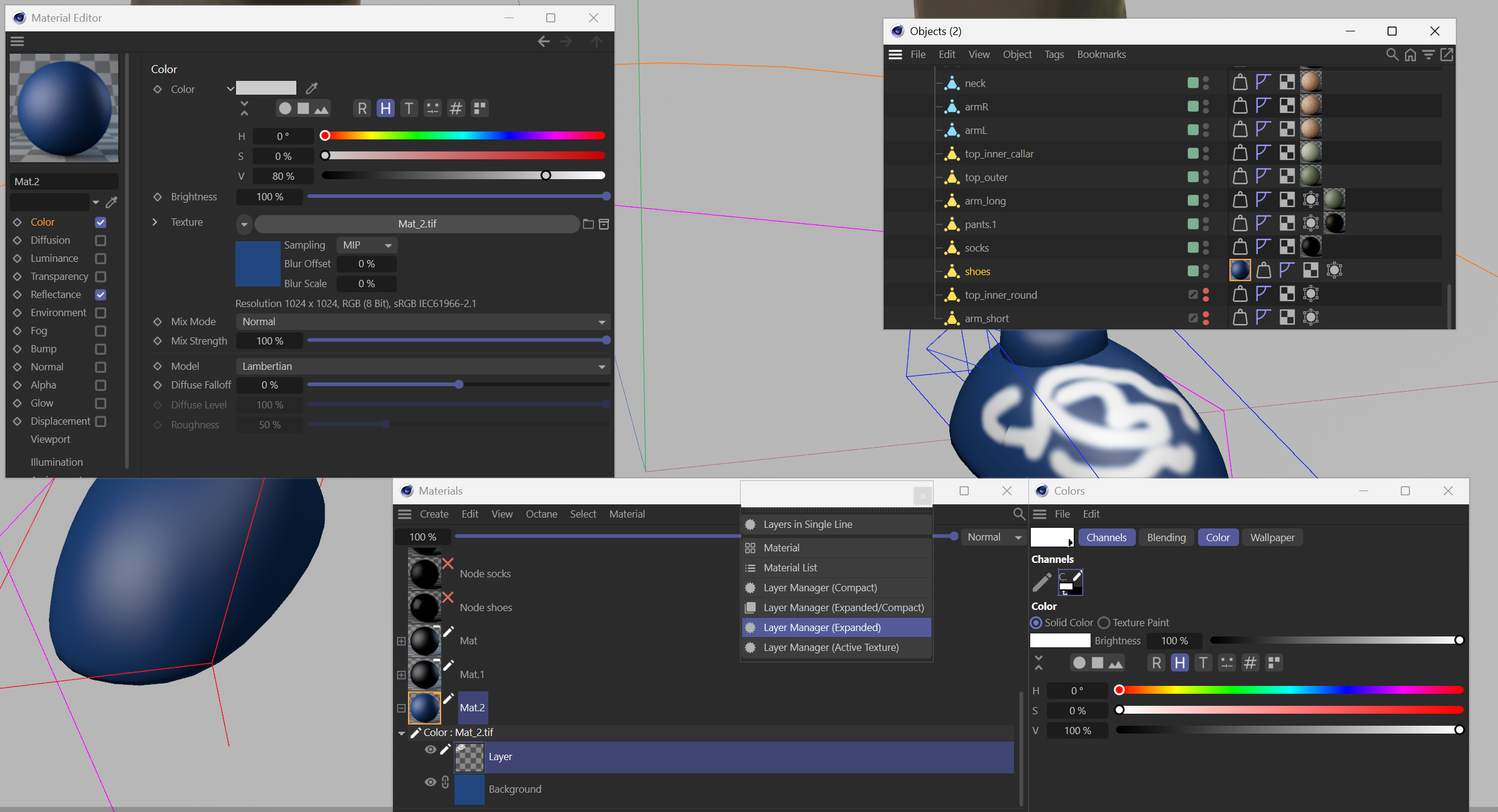This screenshot has width=1498, height=812.
Task: Go to home in Objects manager
Action: click(x=1410, y=55)
